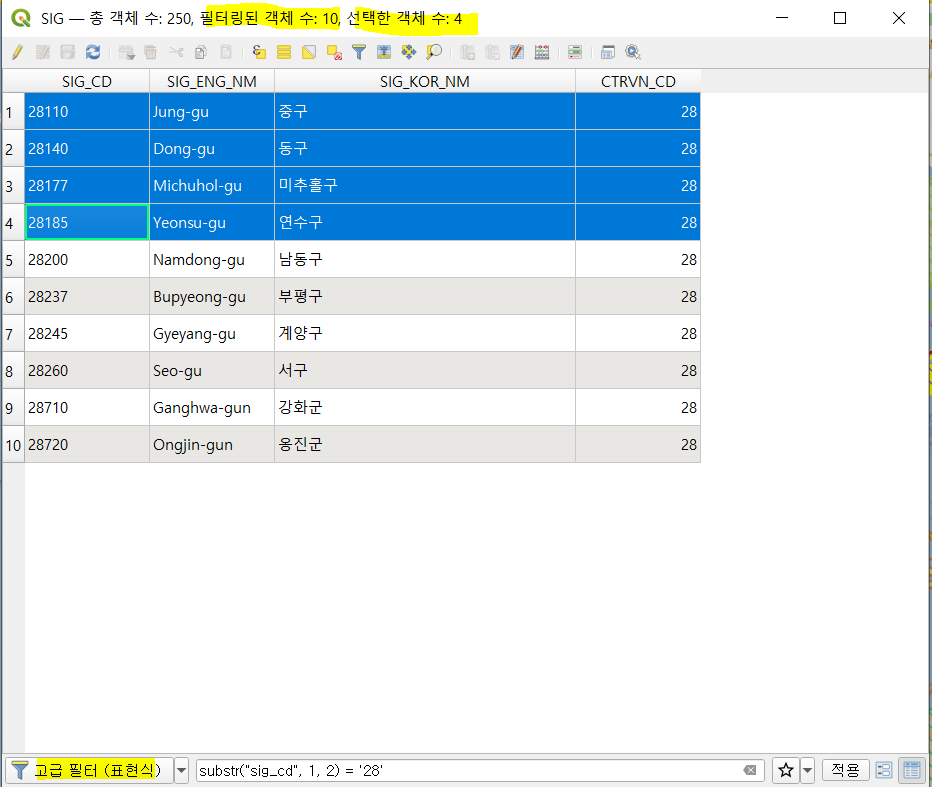Select row header number 5
Image resolution: width=932 pixels, height=787 pixels.
(13, 260)
